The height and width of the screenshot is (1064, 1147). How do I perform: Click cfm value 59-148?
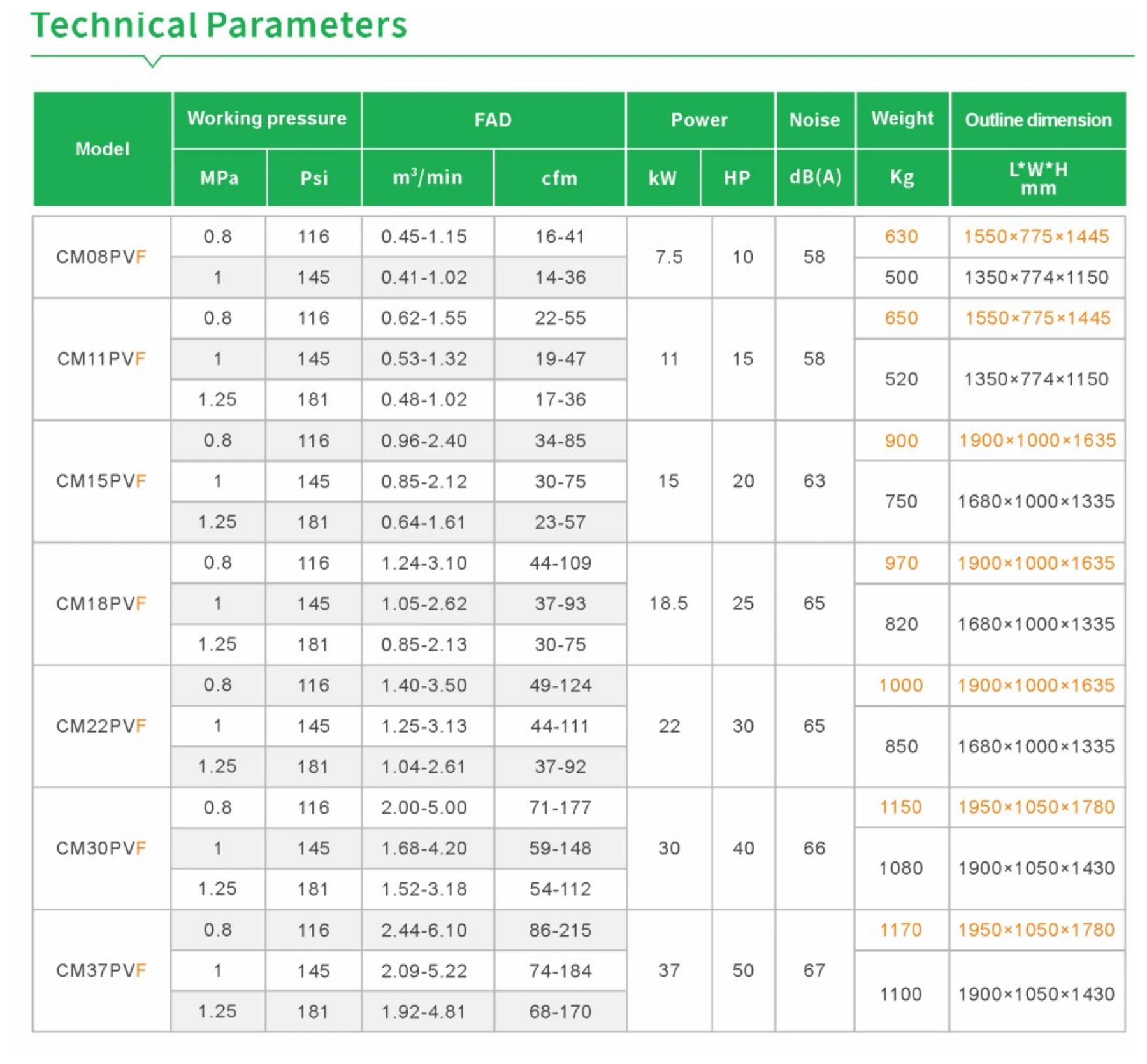click(x=559, y=849)
